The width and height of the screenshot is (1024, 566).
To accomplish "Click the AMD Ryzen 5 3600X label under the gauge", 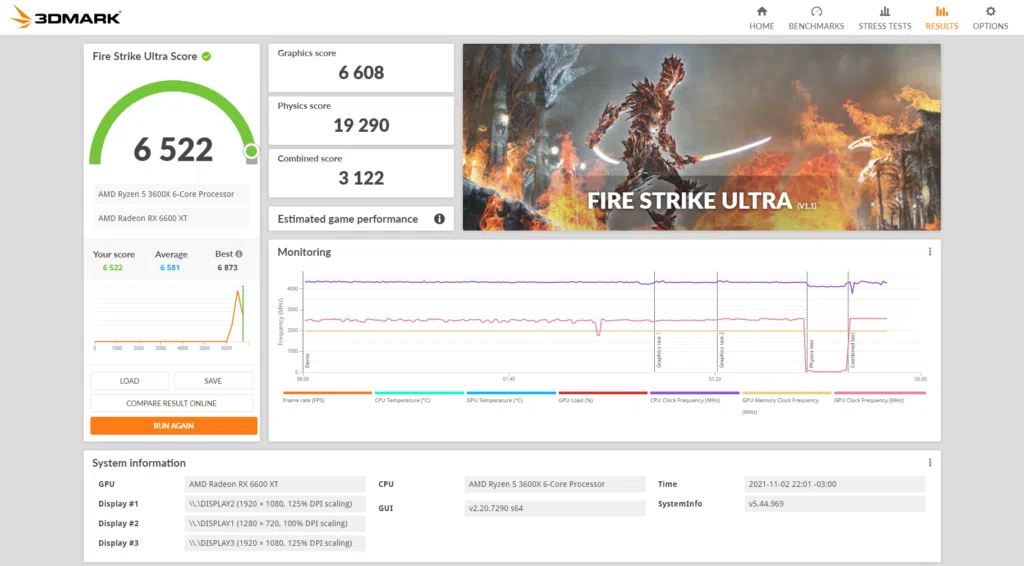I will point(171,194).
